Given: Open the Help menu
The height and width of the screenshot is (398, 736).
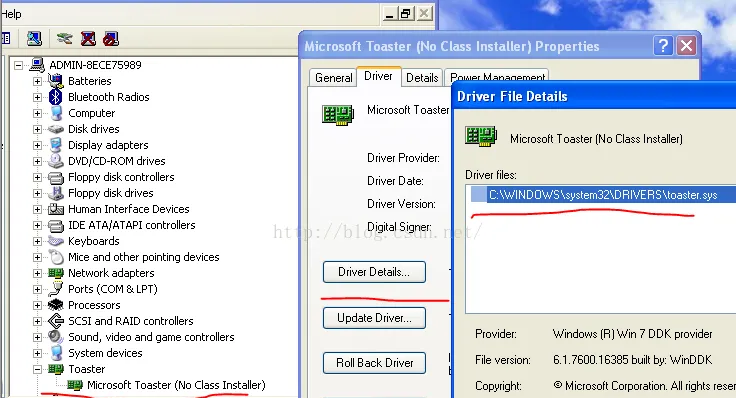Looking at the screenshot, I should 11,14.
